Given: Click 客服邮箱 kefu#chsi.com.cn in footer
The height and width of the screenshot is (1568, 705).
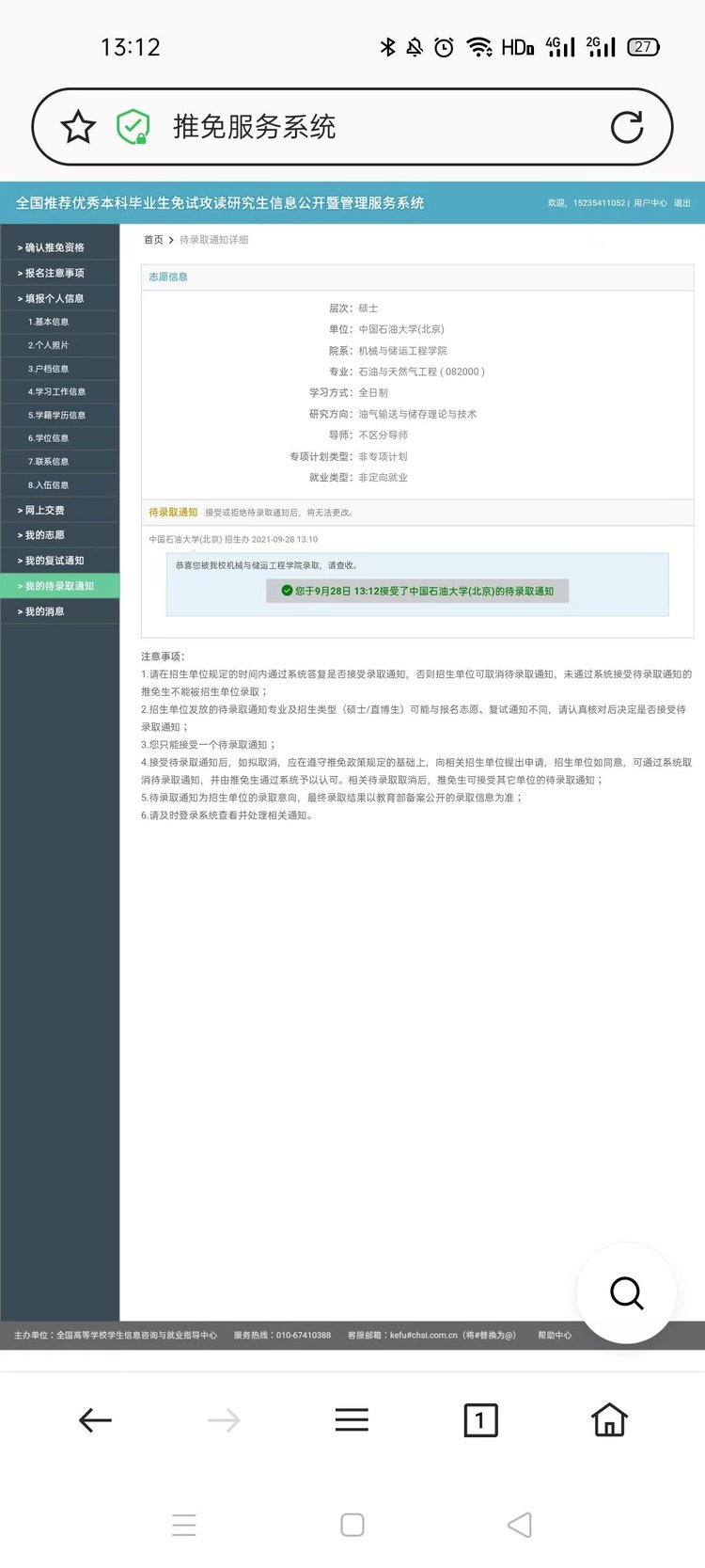Looking at the screenshot, I should click(431, 1335).
